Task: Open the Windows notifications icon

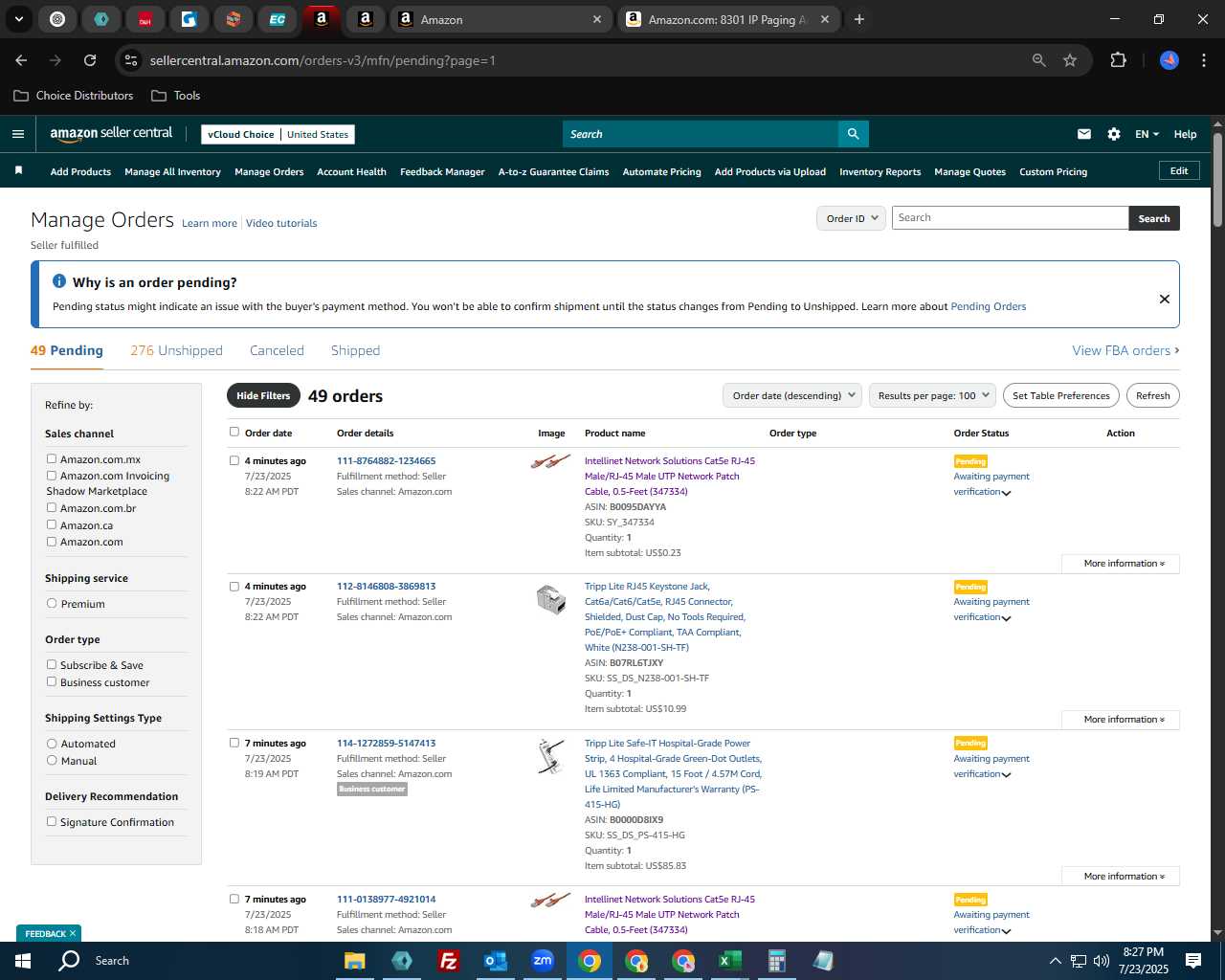Action: click(1193, 960)
